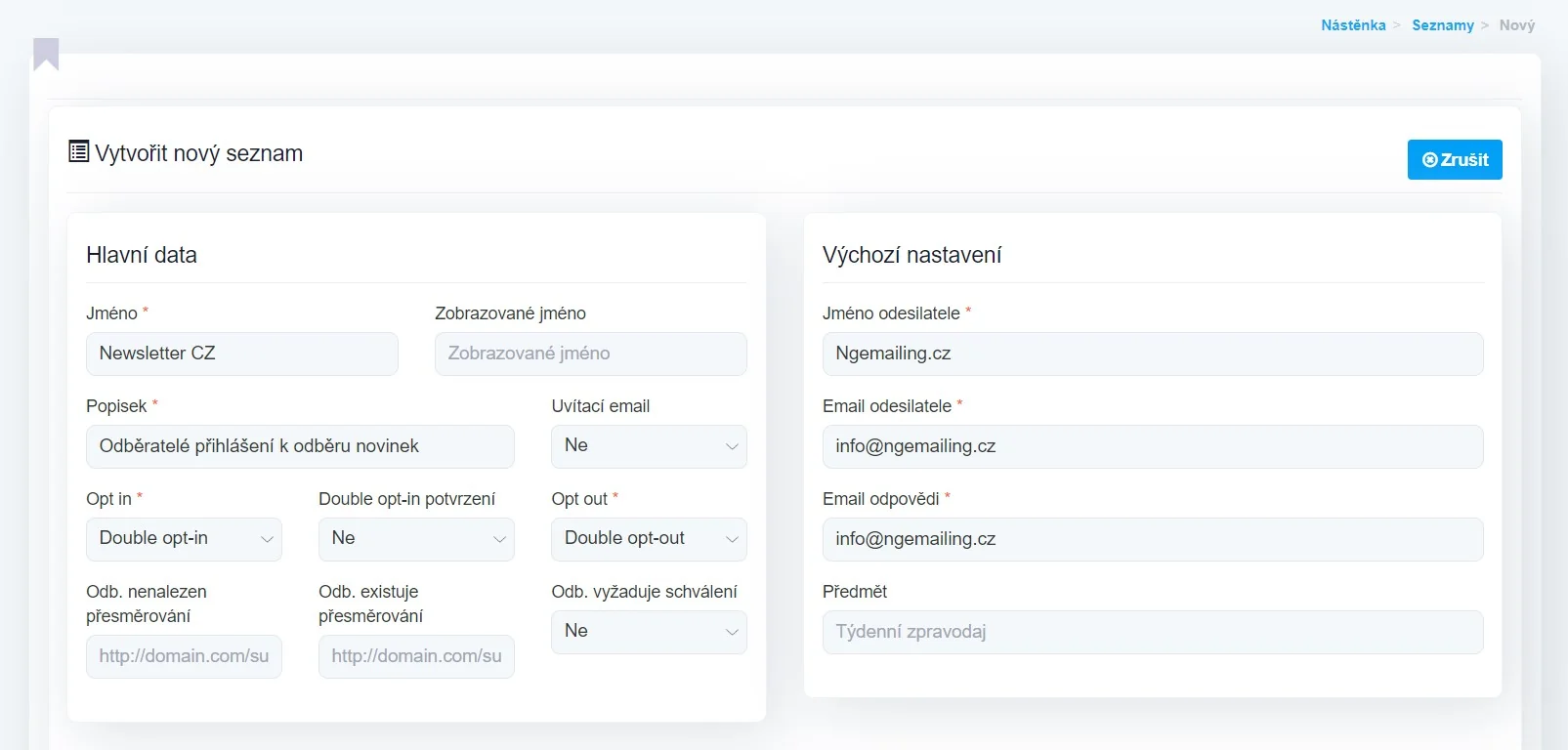Expand Double opt-in potvrzení dropdown

click(x=416, y=539)
